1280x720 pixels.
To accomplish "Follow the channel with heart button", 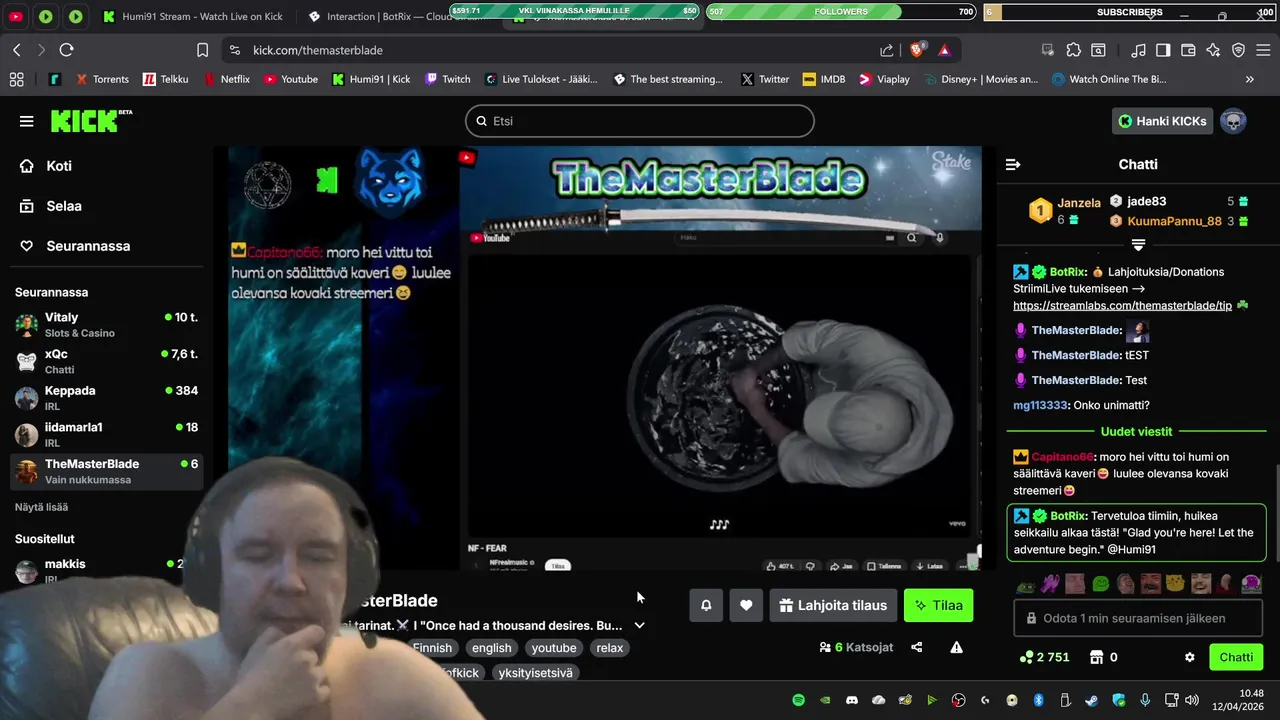I will tap(746, 605).
